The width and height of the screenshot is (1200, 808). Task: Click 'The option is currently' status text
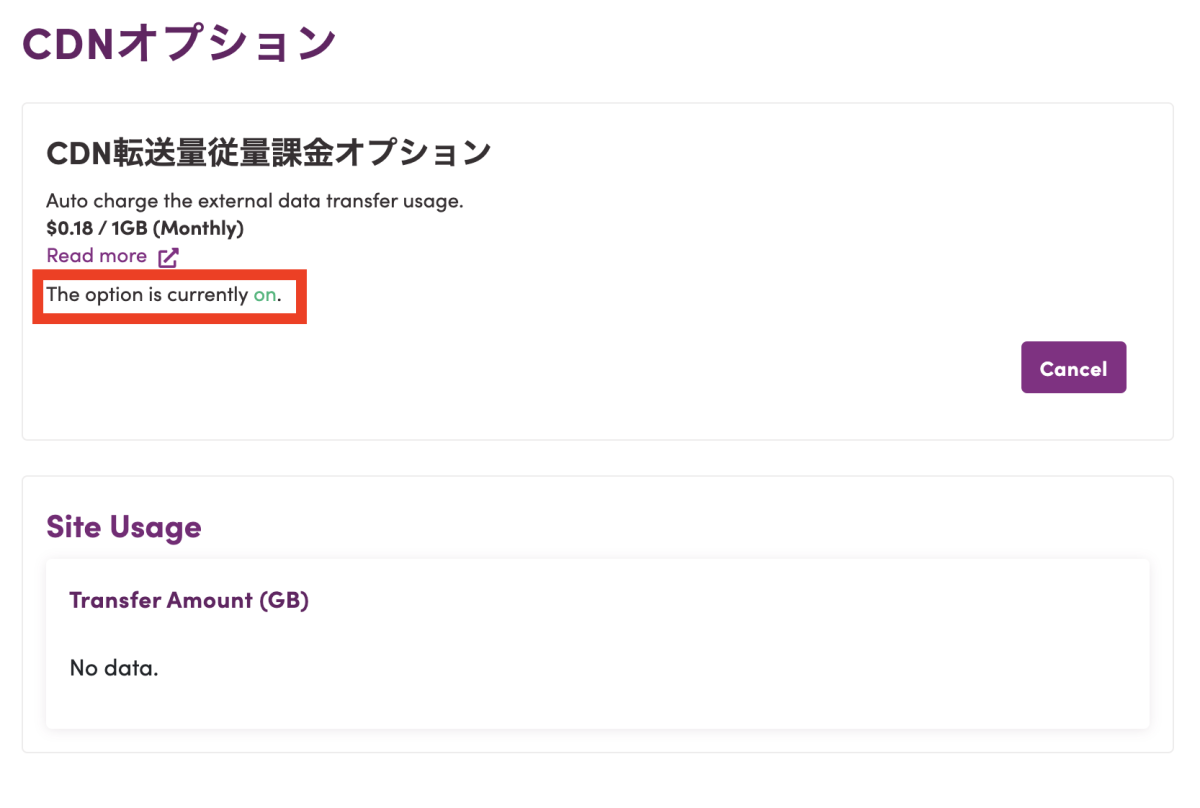(x=147, y=295)
